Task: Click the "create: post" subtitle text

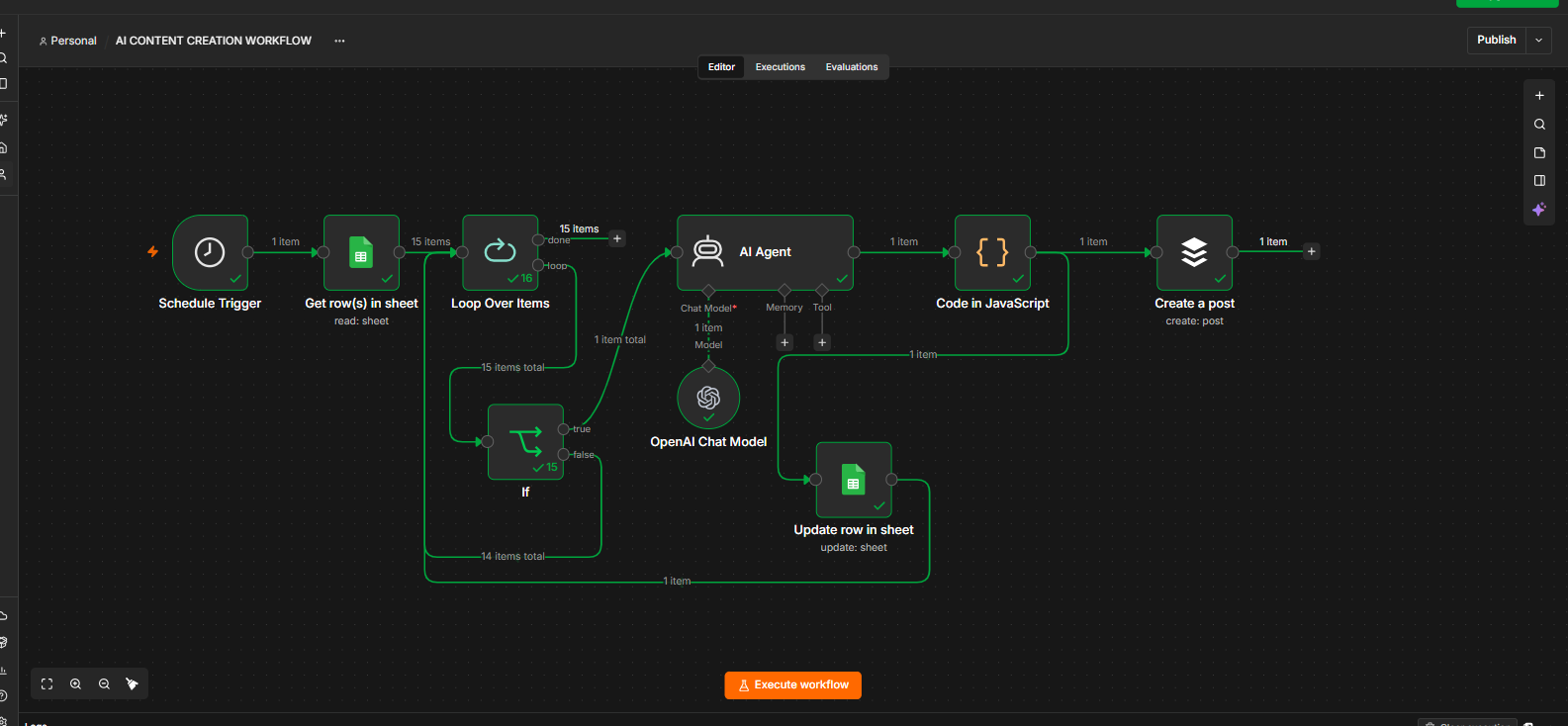Action: [1194, 321]
